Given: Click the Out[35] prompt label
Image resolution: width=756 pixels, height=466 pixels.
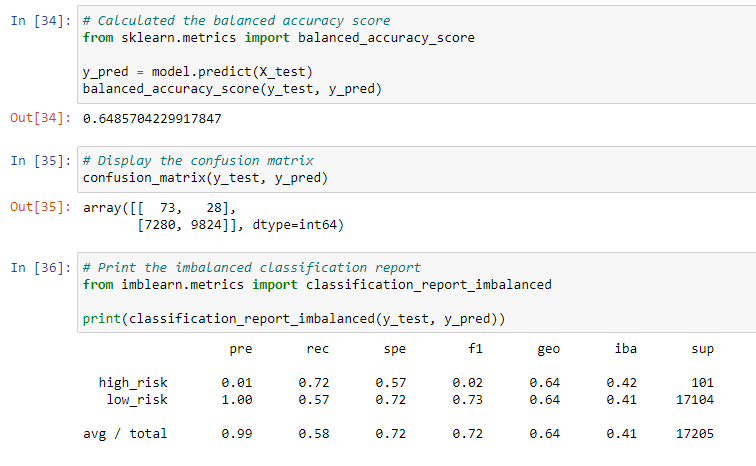Looking at the screenshot, I should coord(41,207).
